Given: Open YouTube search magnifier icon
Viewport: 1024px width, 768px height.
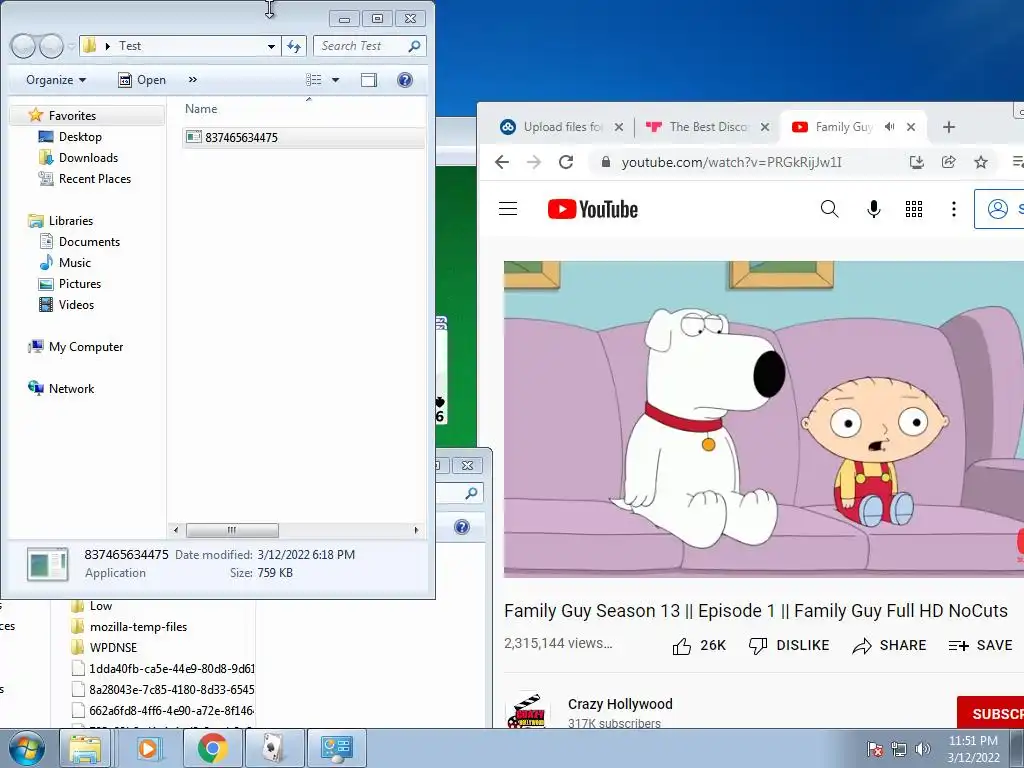Looking at the screenshot, I should click(x=829, y=209).
